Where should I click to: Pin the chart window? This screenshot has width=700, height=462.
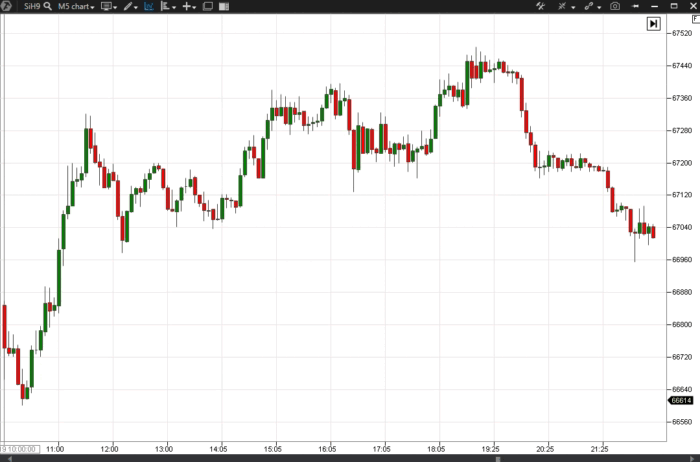click(x=636, y=6)
